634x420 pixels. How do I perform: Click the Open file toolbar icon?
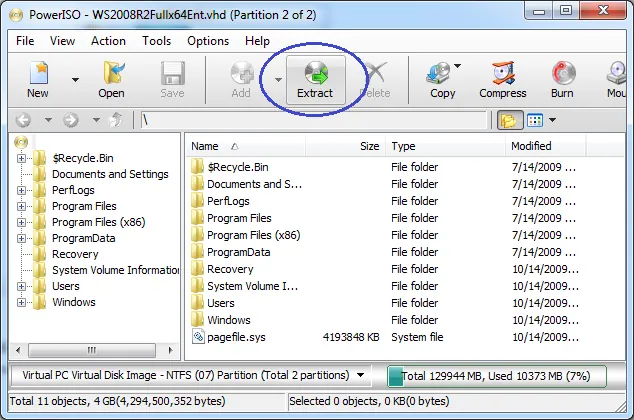tap(112, 73)
